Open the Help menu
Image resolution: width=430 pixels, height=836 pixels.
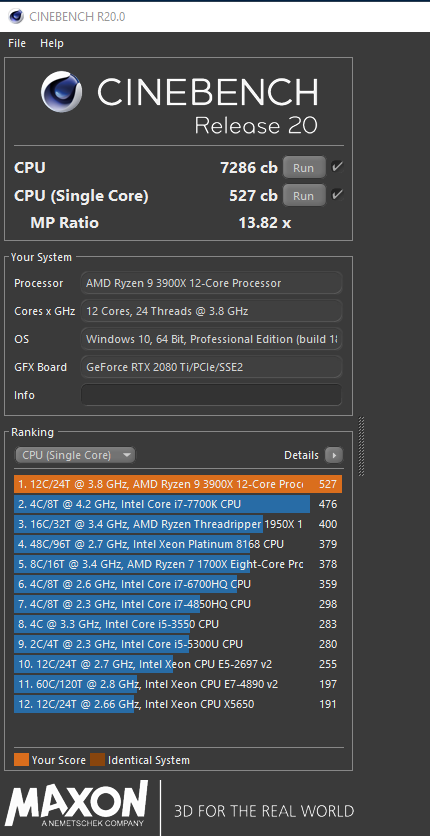pos(52,43)
